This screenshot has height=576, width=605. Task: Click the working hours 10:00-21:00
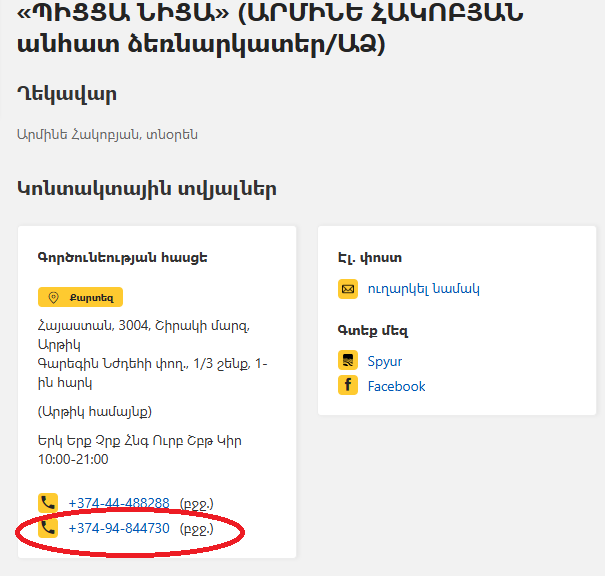click(x=73, y=459)
